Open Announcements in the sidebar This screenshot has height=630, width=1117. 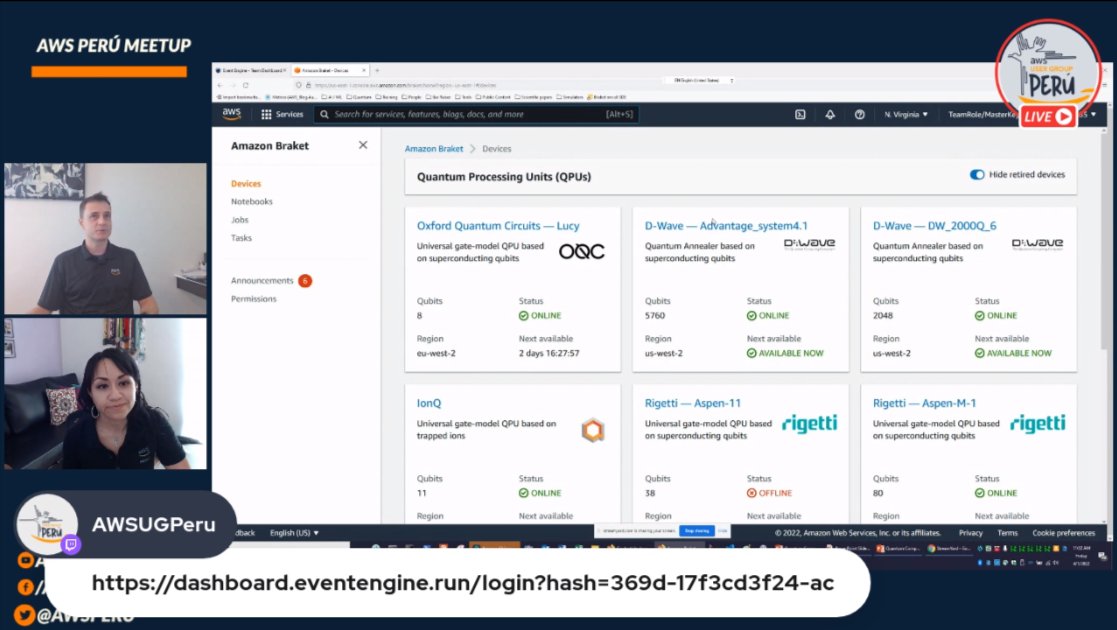point(262,281)
